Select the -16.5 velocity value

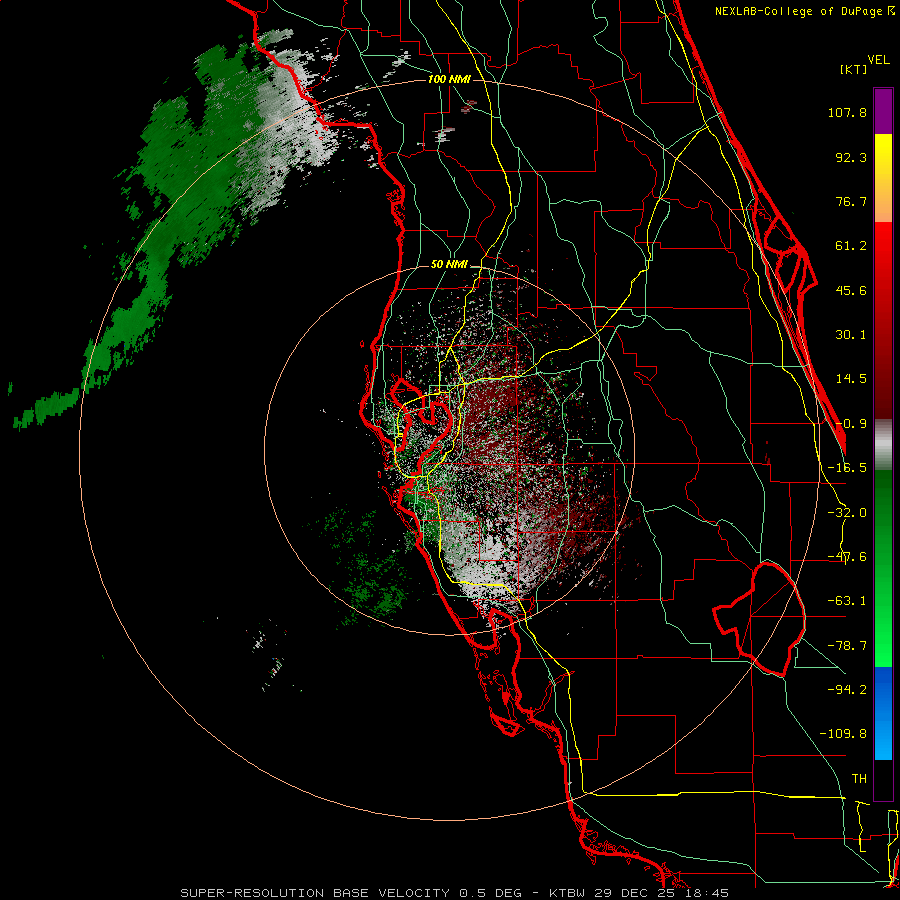click(x=847, y=468)
